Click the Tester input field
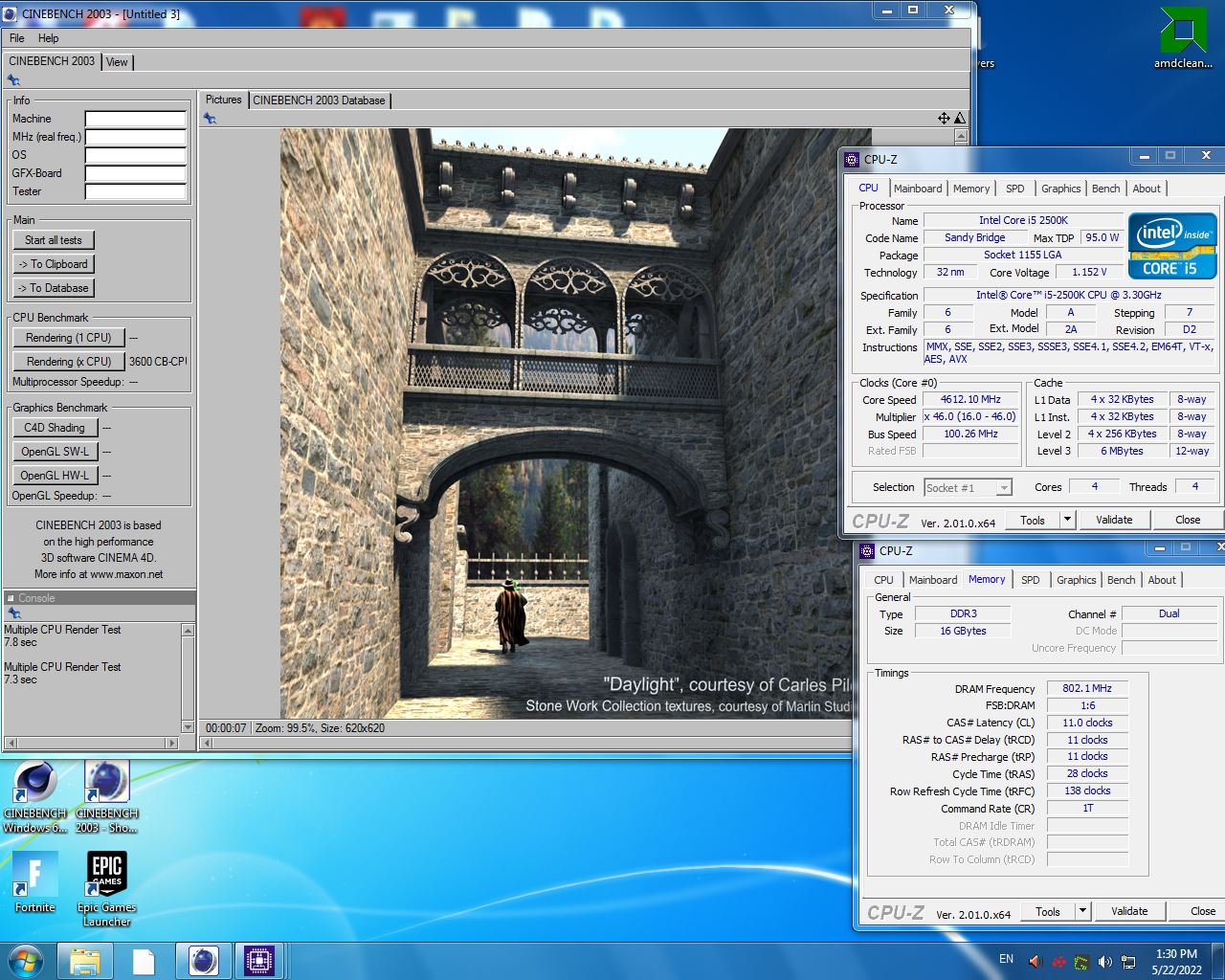Screen dimensions: 1225x980 (135, 191)
